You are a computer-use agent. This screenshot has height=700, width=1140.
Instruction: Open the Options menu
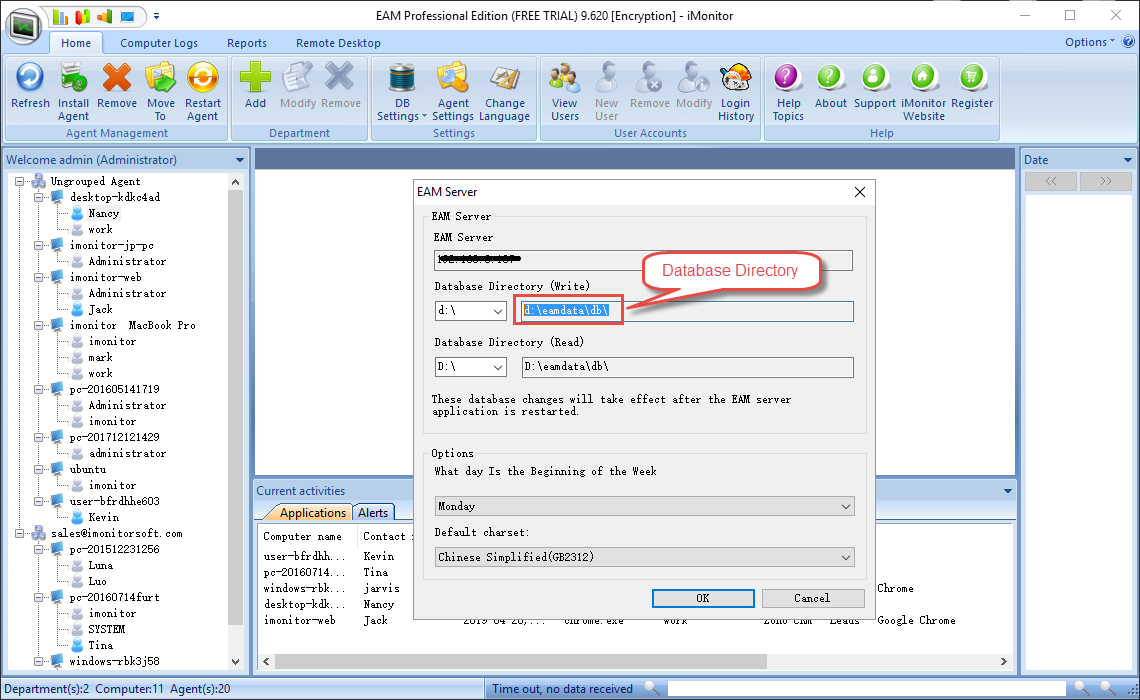(x=1089, y=42)
